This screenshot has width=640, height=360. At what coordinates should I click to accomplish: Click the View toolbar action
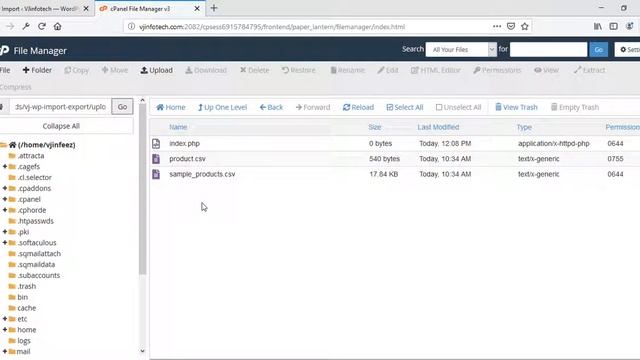coord(546,70)
